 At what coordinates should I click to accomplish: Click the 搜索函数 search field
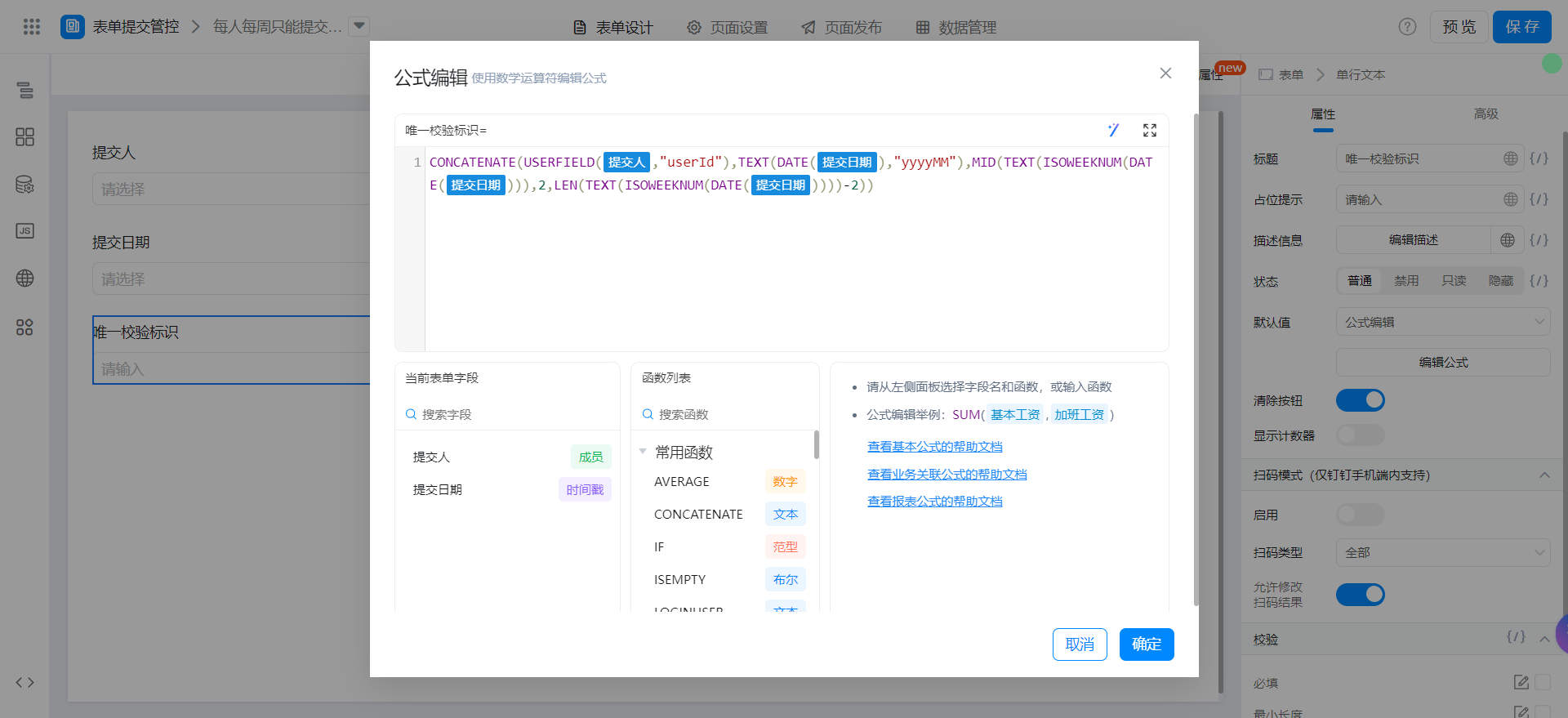tap(727, 414)
